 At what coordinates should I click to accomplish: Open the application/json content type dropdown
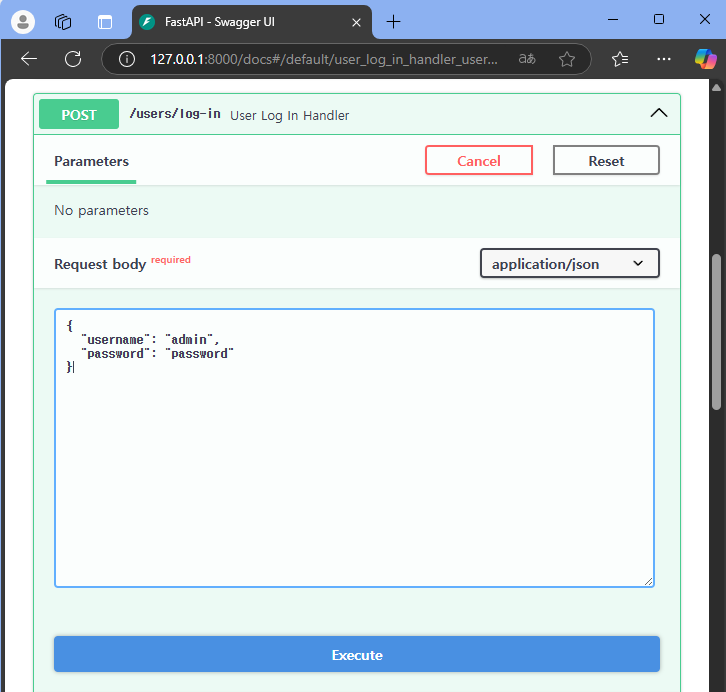click(x=570, y=263)
